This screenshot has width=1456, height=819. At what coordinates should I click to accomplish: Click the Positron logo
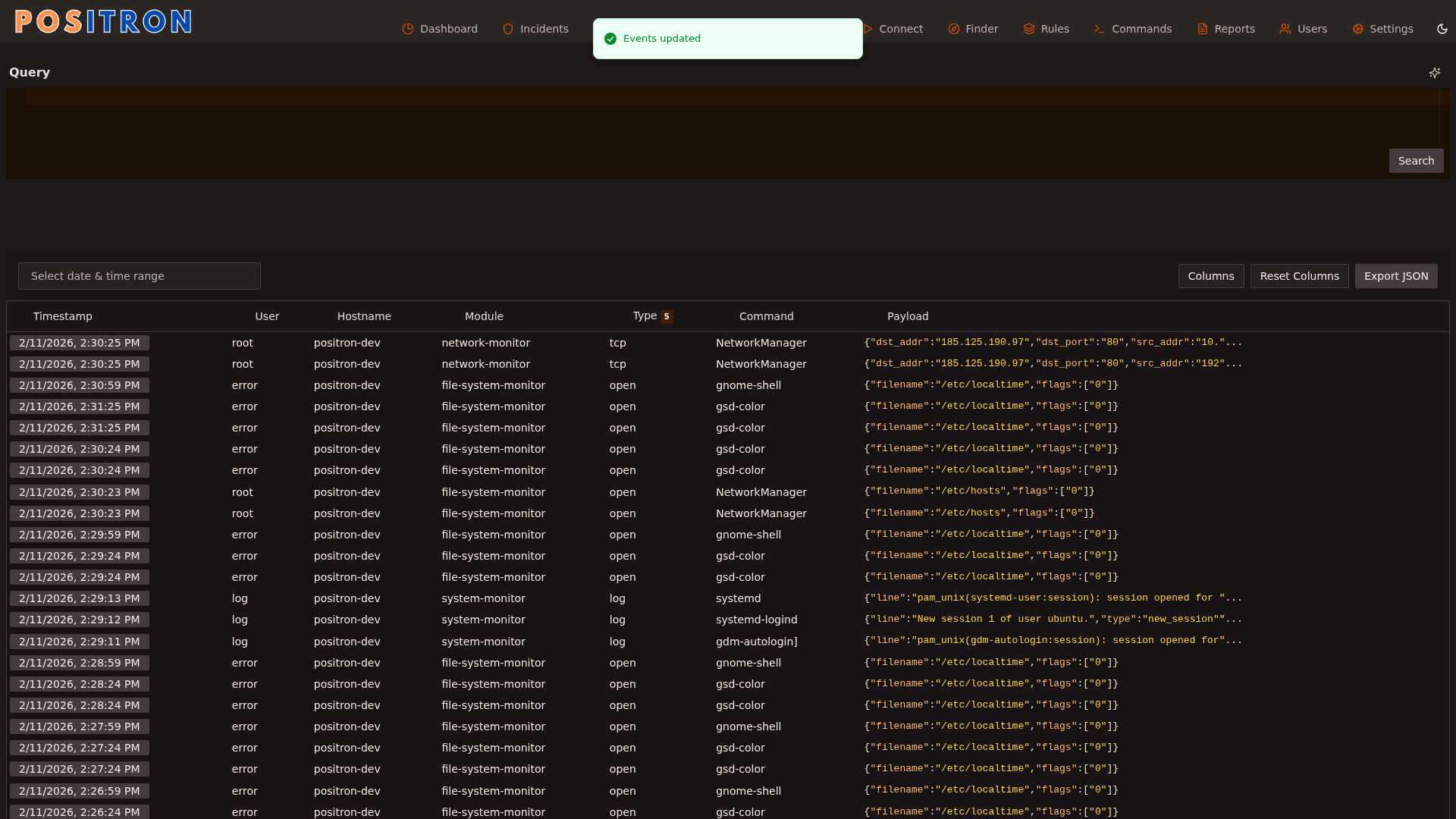click(x=103, y=21)
